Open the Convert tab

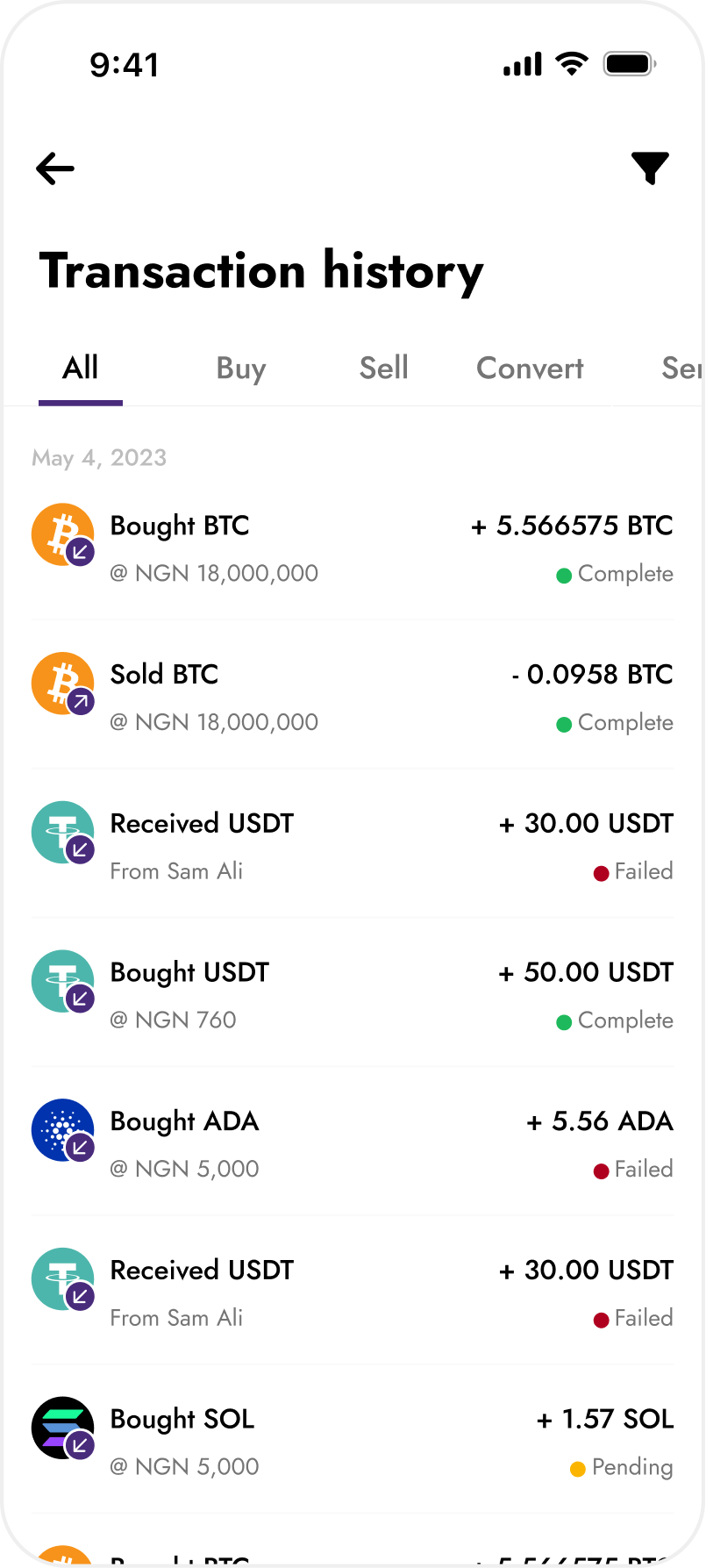530,369
